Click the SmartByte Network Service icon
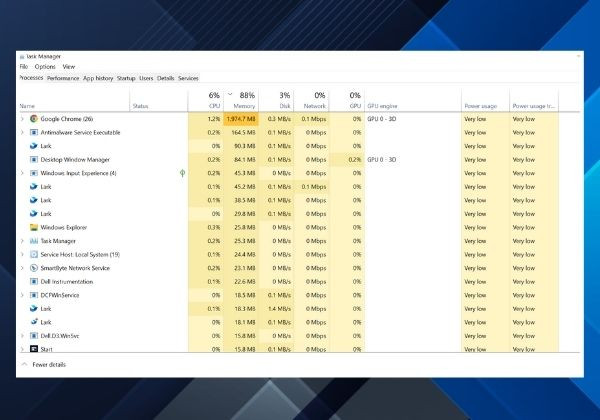The width and height of the screenshot is (600, 420). (x=34, y=268)
